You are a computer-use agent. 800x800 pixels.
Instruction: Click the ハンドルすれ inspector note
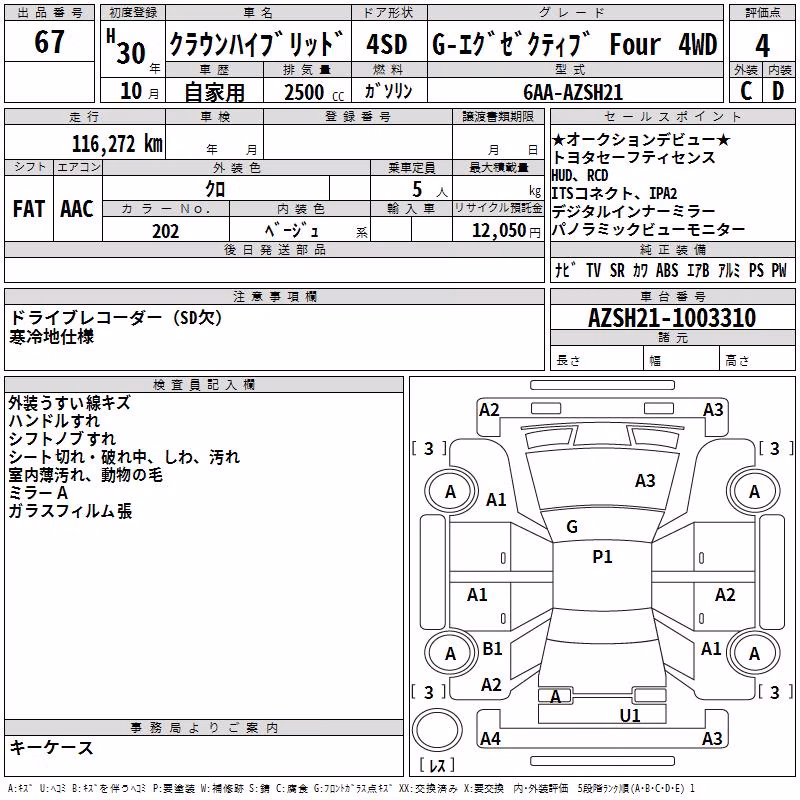[x=54, y=421]
